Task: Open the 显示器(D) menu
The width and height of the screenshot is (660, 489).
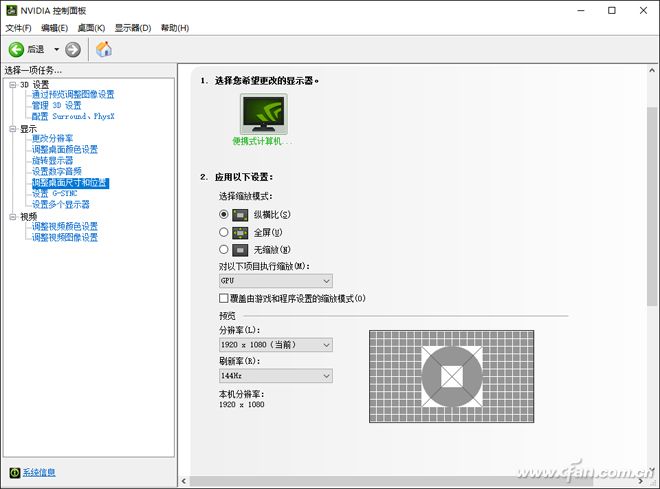Action: [x=133, y=28]
